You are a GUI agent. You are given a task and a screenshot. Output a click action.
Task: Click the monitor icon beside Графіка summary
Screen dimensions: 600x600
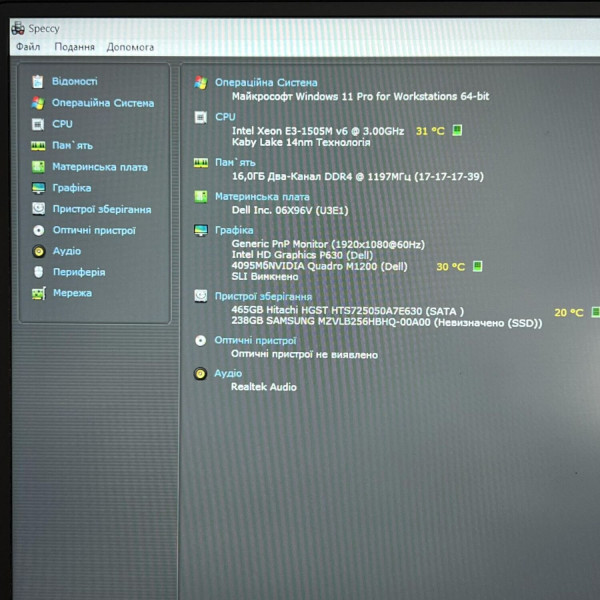point(201,230)
